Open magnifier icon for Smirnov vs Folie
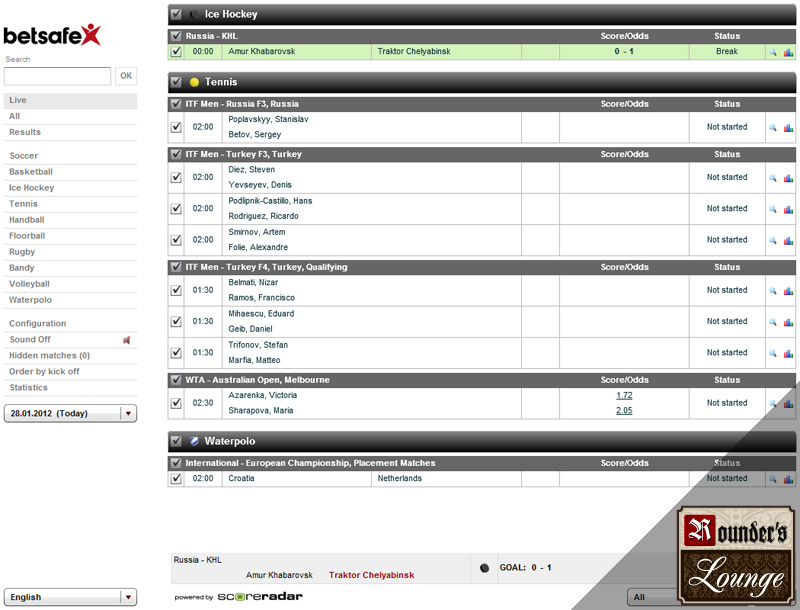The image size is (800, 610). [773, 240]
